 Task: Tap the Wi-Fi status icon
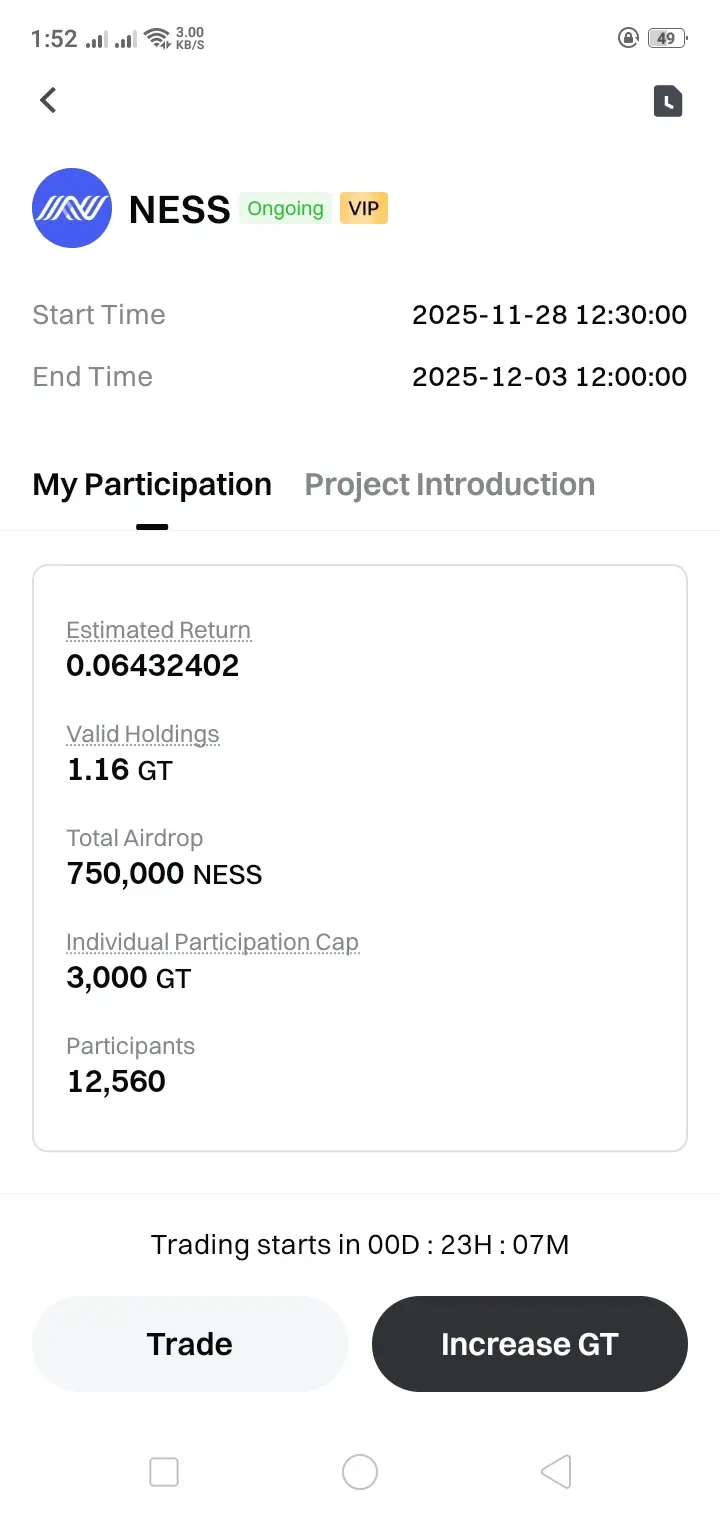pos(157,39)
